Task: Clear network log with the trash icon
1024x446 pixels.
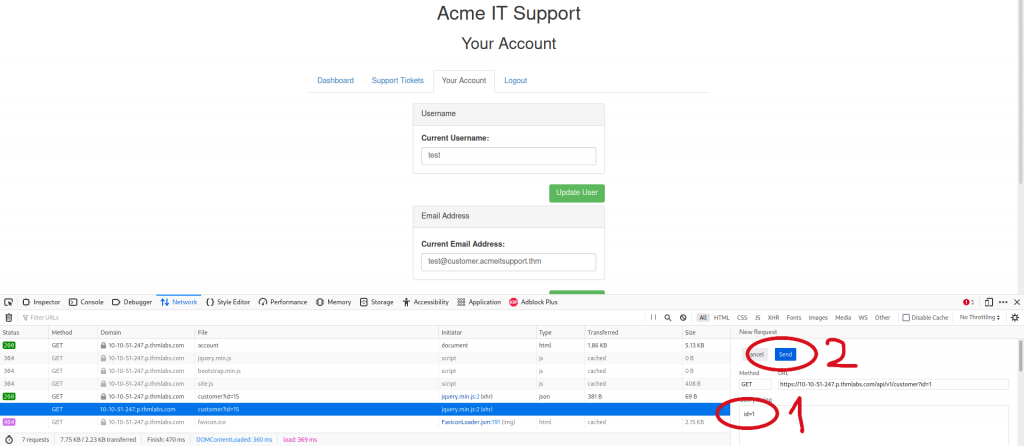Action: tap(9, 317)
